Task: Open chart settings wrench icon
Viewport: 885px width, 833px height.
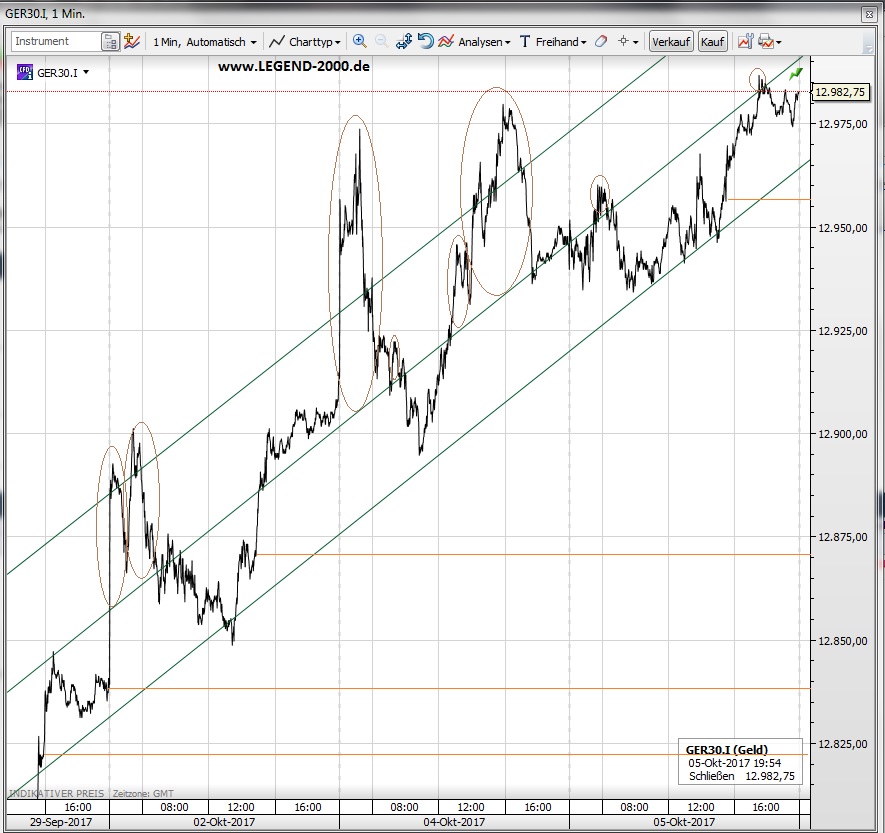Action: [x=745, y=42]
